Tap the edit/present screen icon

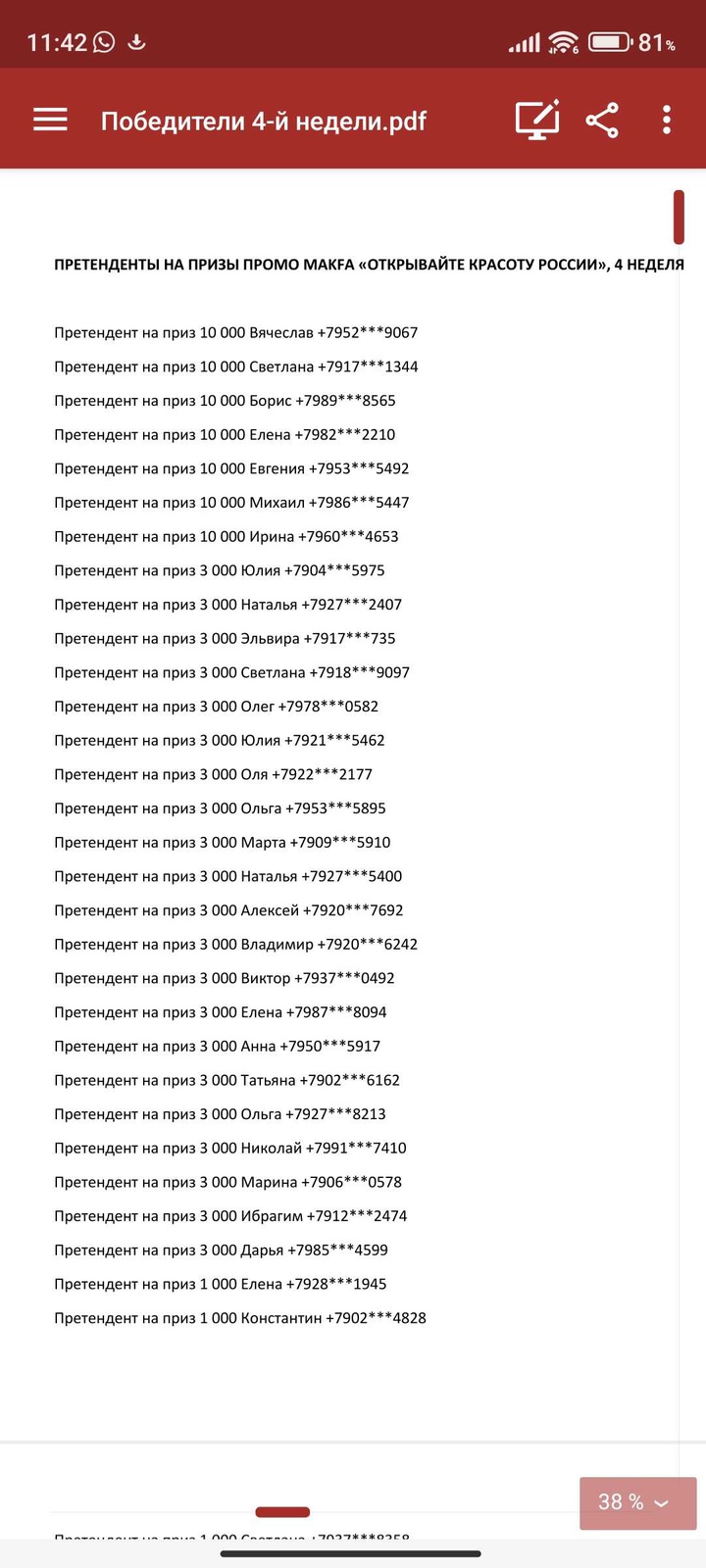pos(537,120)
